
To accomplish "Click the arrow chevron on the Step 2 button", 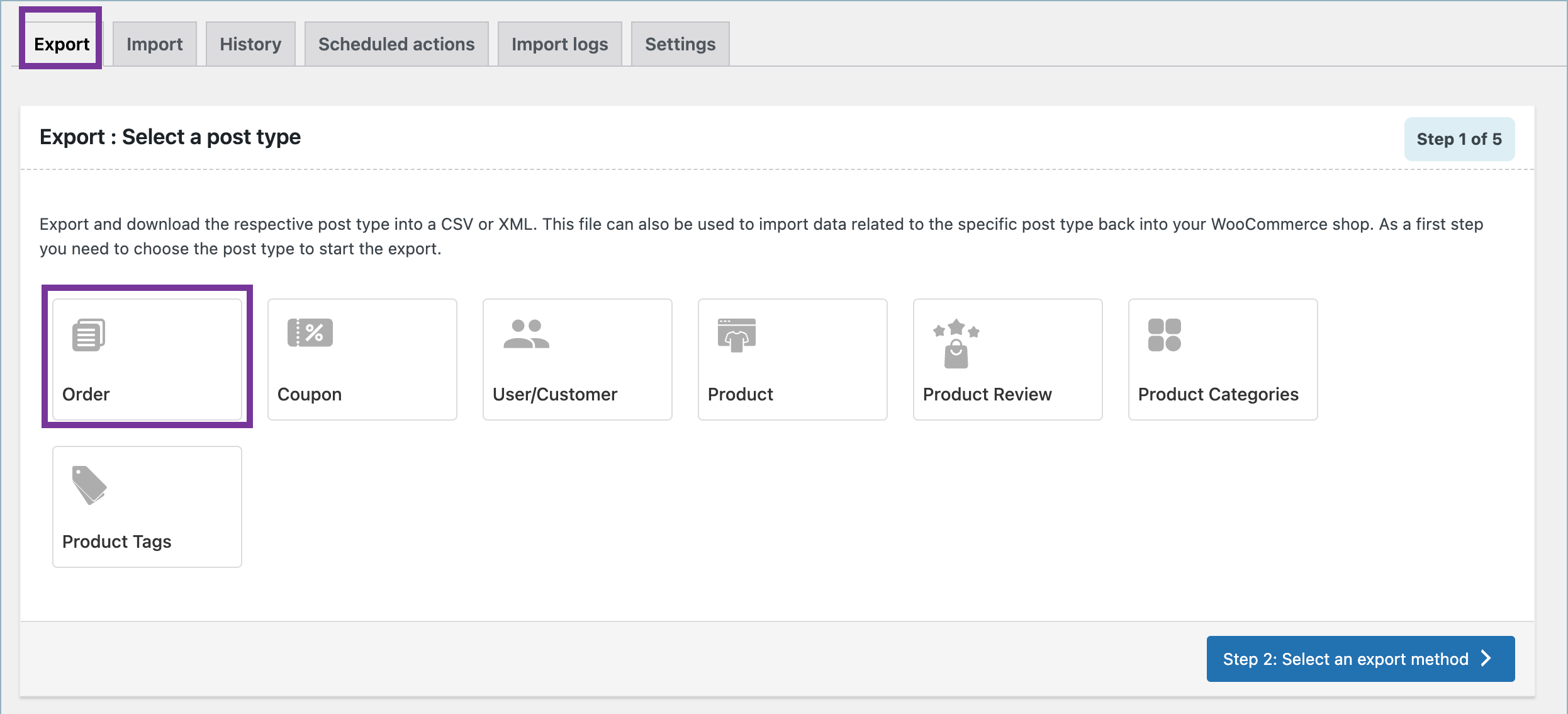I will pos(1486,659).
